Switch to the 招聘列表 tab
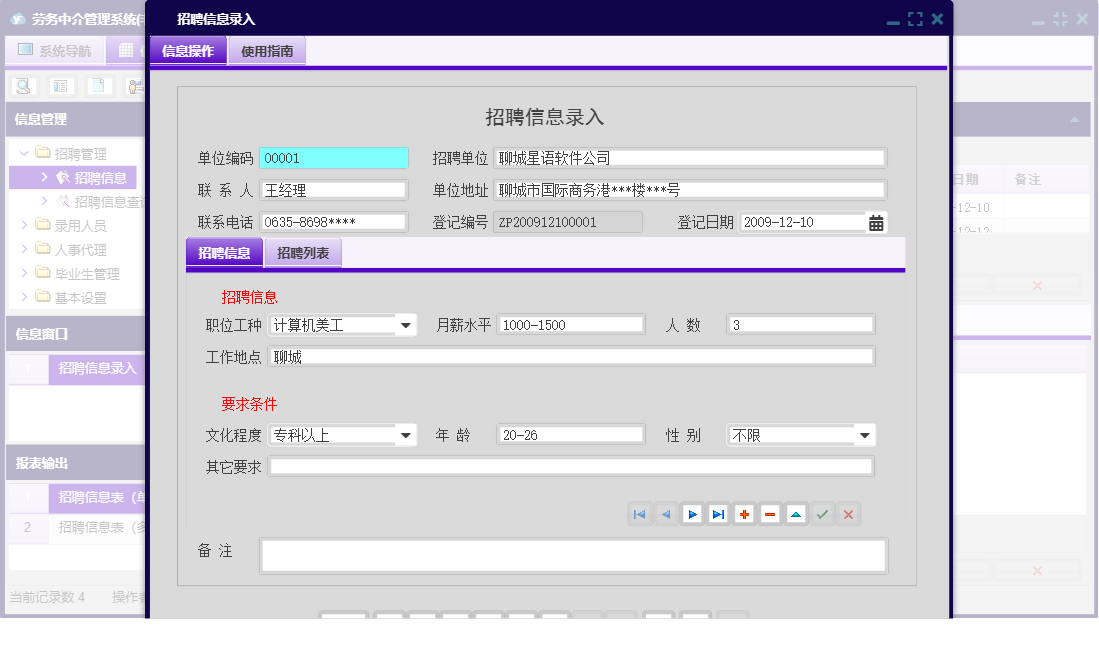Screen dimensions: 1099x655 (x=302, y=253)
